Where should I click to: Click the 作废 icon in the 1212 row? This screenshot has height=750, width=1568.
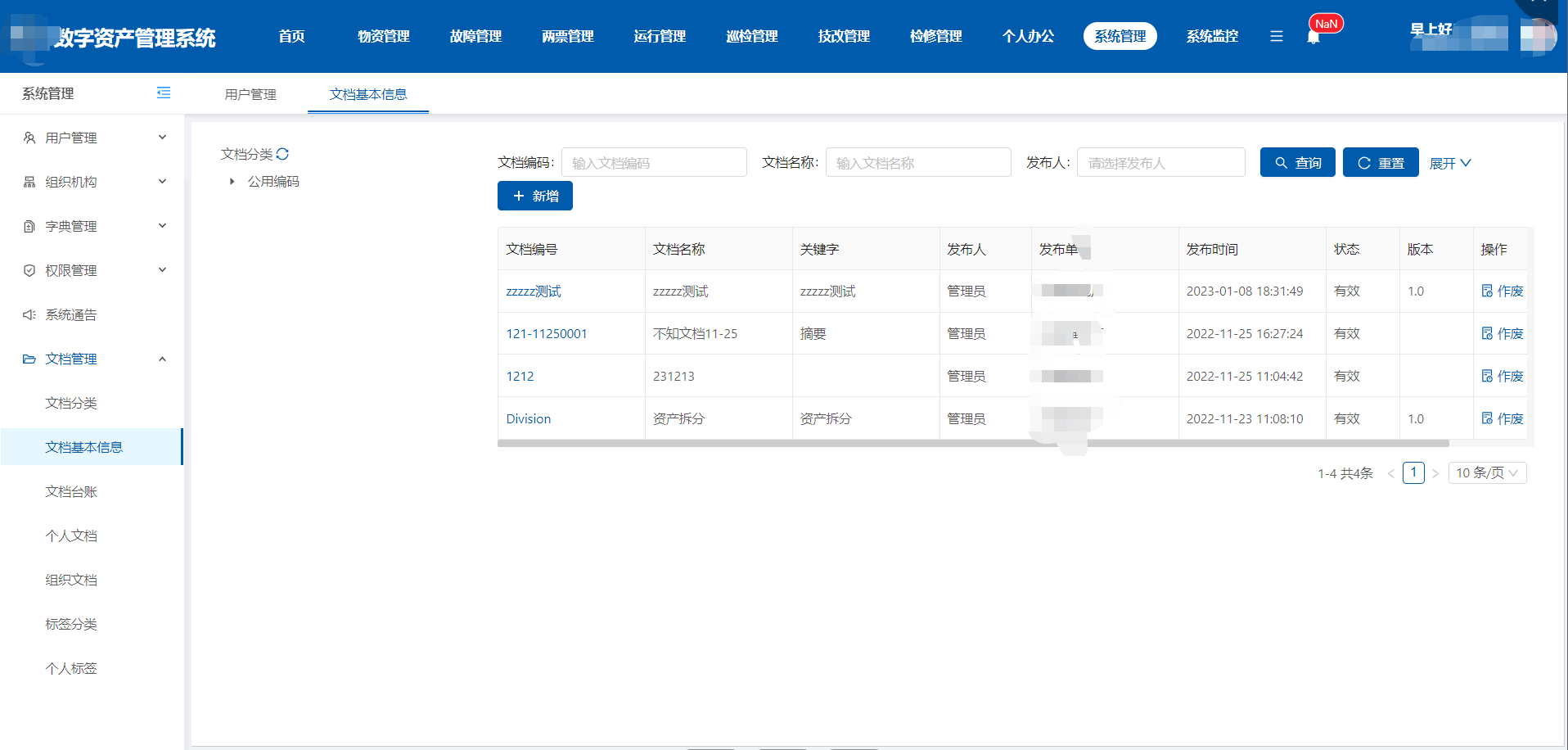click(x=1487, y=376)
